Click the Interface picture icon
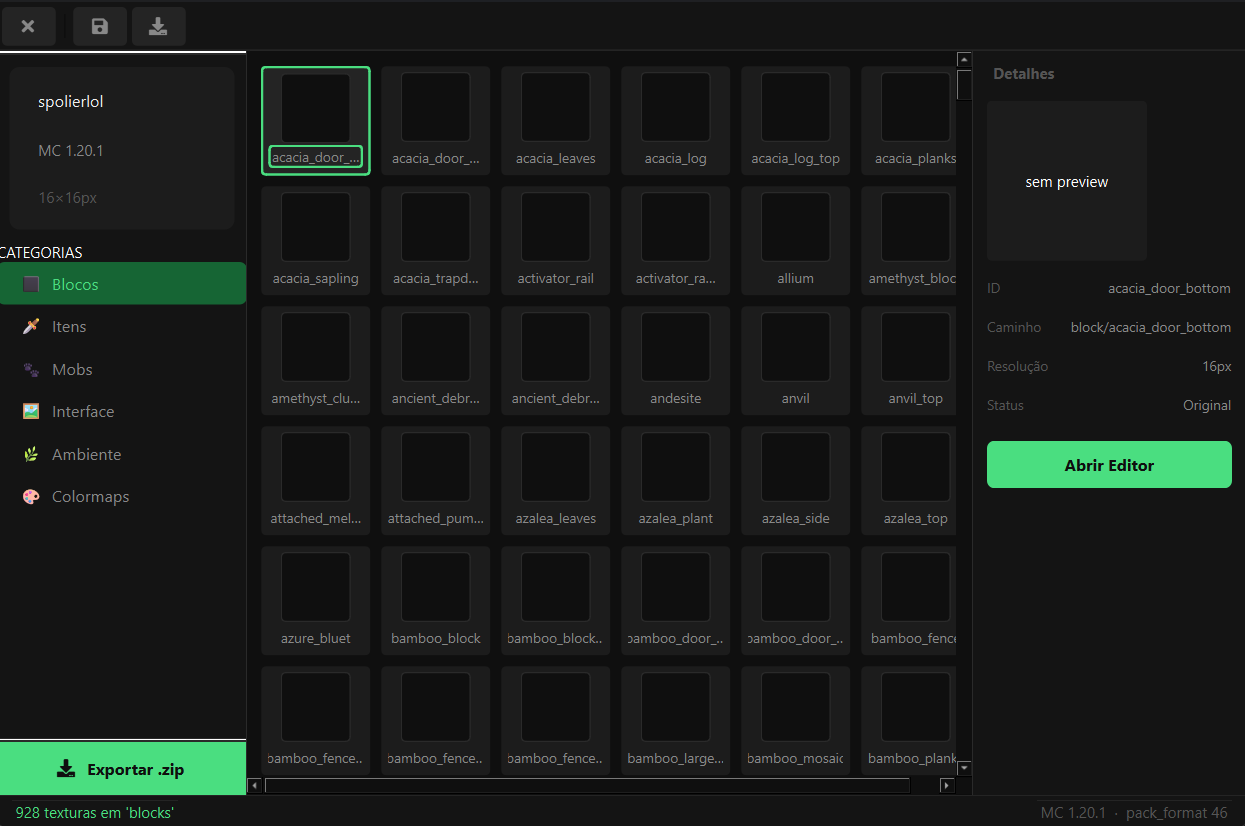 [31, 411]
